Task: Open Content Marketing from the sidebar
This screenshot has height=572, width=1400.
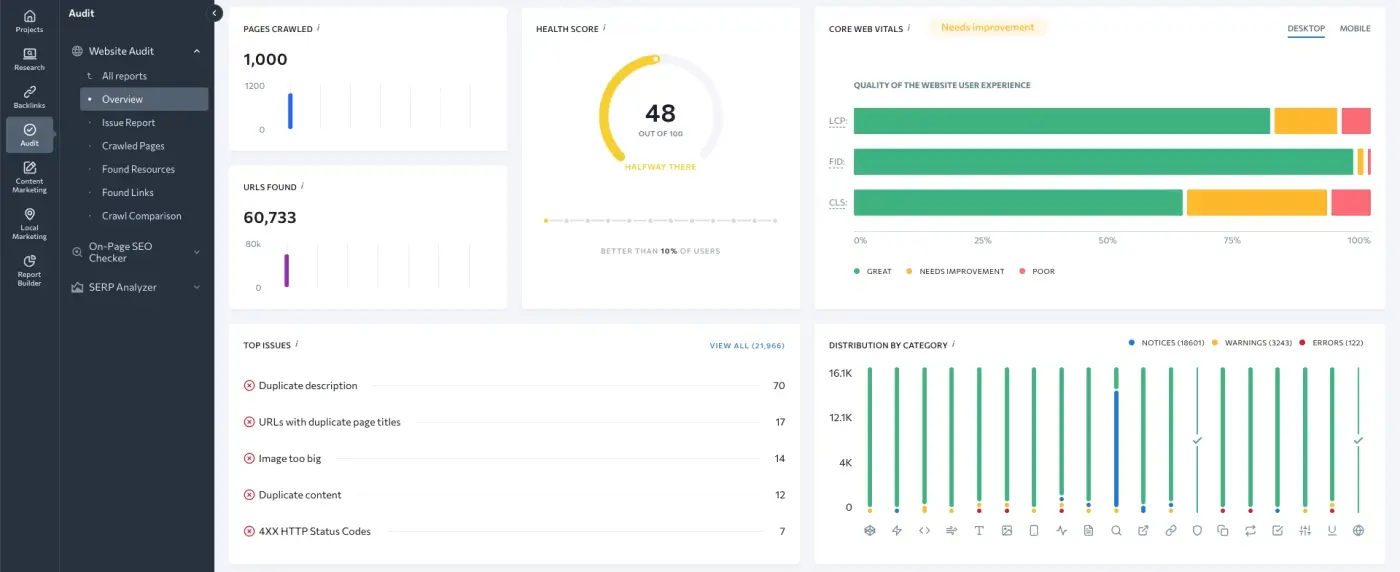Action: 29,174
